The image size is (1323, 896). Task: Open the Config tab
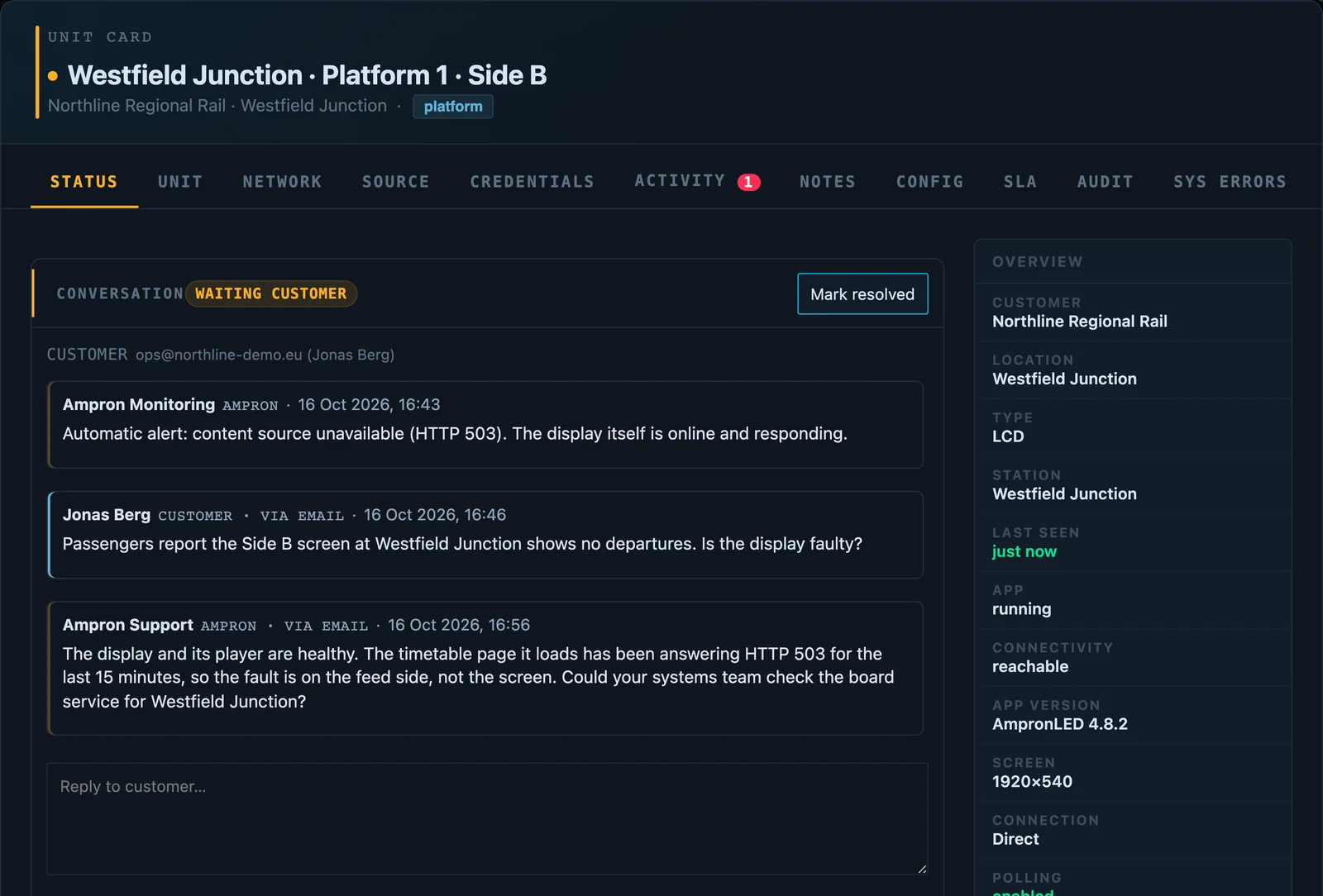(x=929, y=182)
